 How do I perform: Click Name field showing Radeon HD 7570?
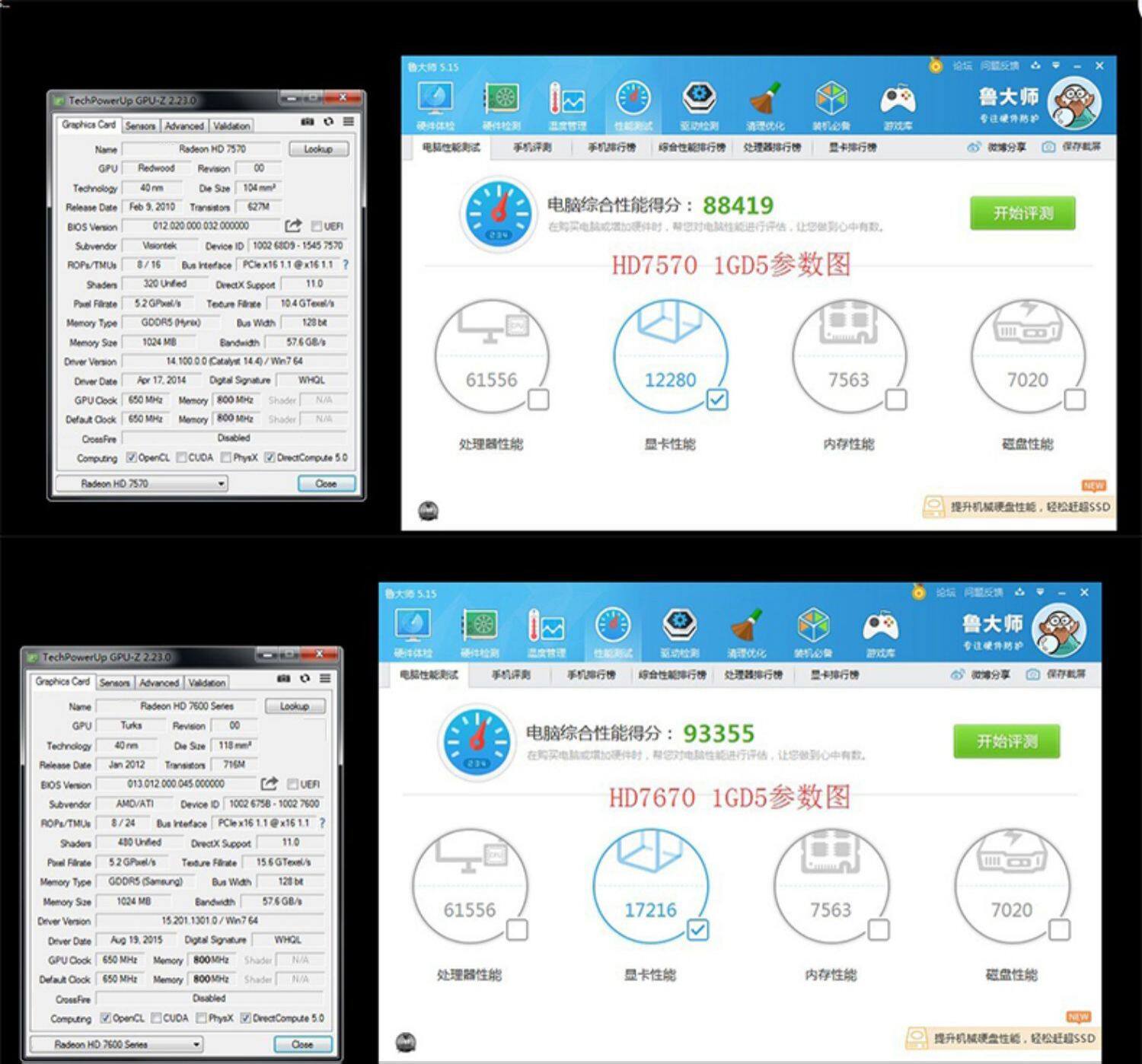point(202,149)
